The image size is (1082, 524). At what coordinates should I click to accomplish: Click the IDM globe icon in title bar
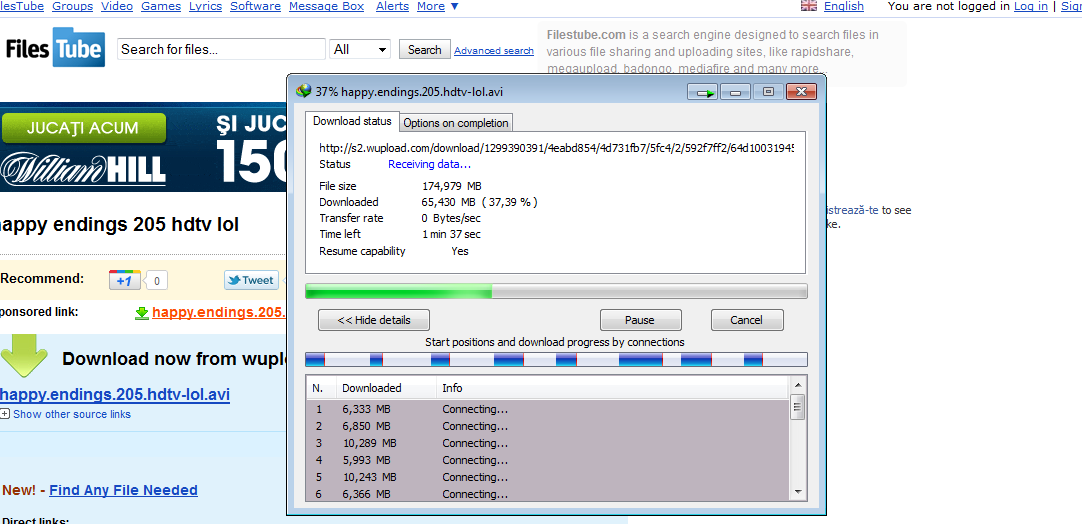click(303, 92)
